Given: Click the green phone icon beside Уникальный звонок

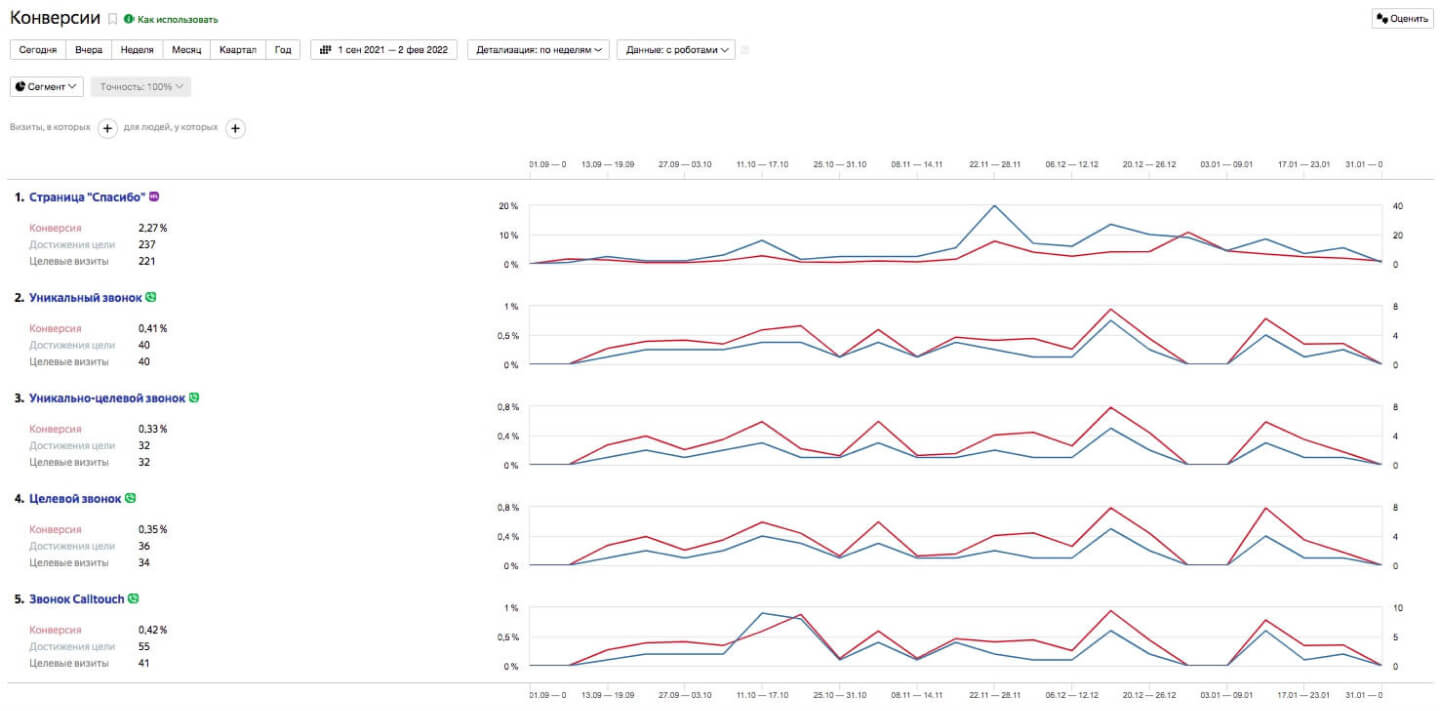Looking at the screenshot, I should click(151, 297).
